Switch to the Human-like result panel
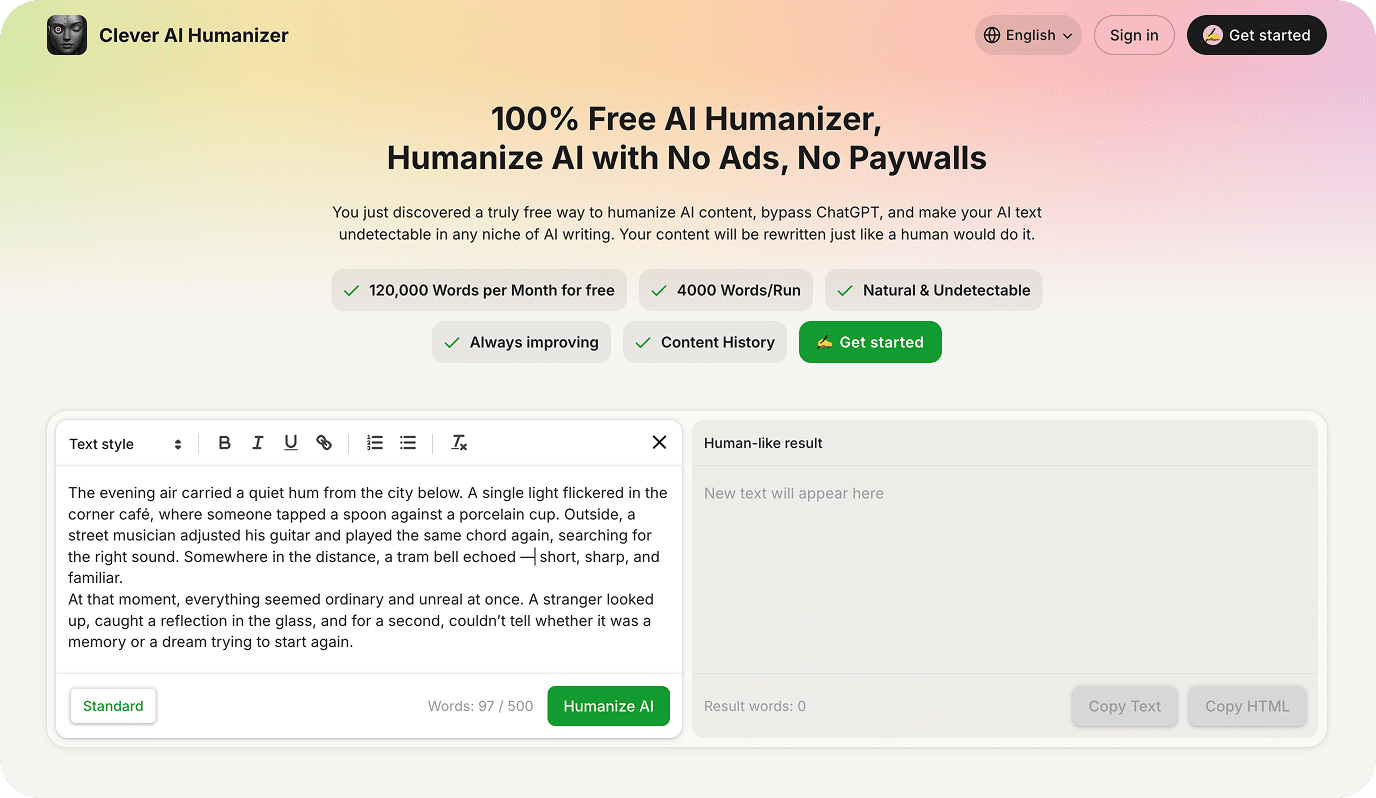Screen dimensions: 1376x798 [763, 443]
